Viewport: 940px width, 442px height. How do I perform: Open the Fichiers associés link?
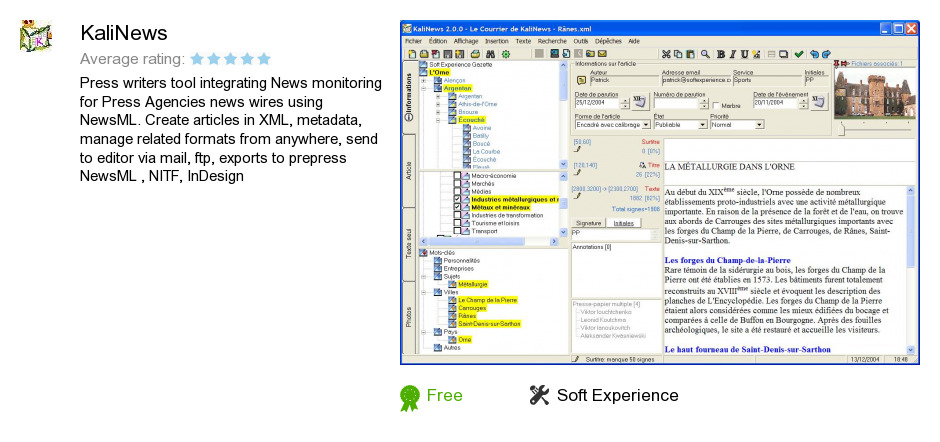[877, 64]
